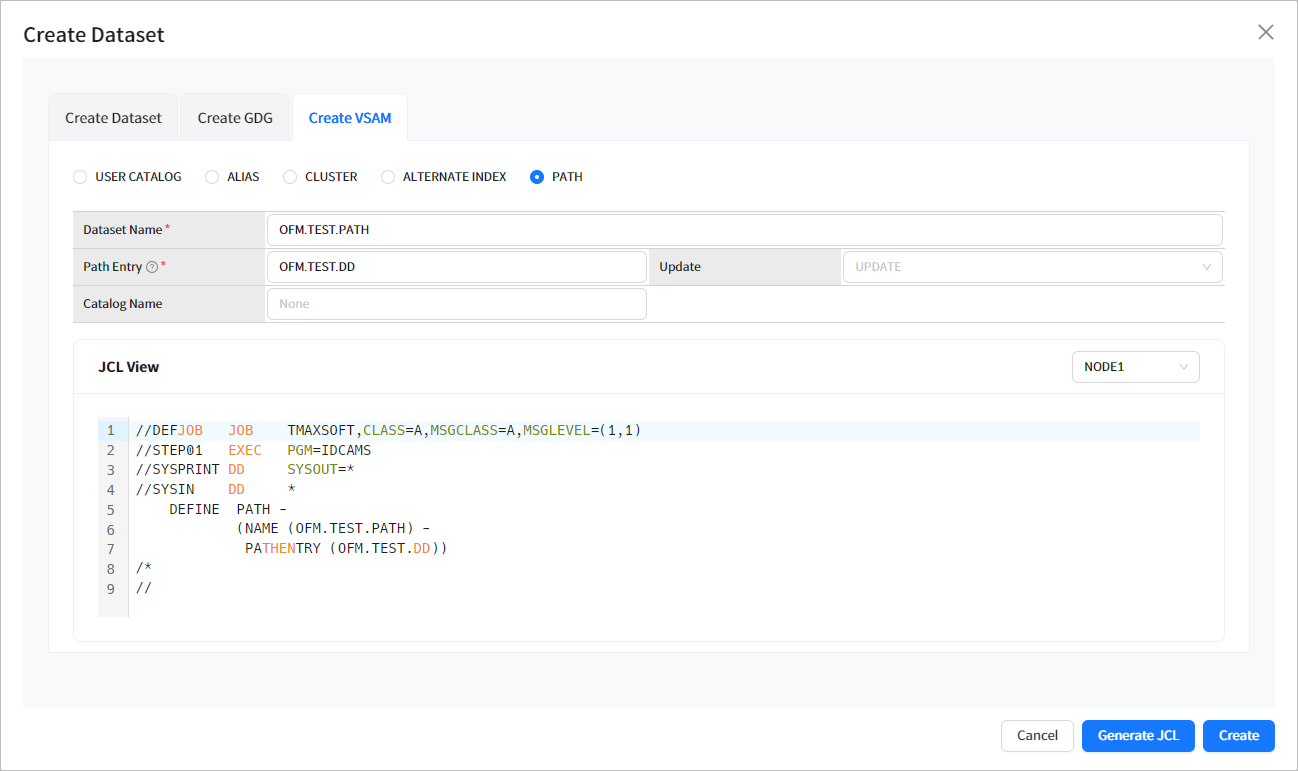Select the ALTERNATE INDEX option
The height and width of the screenshot is (771, 1298).
click(388, 176)
